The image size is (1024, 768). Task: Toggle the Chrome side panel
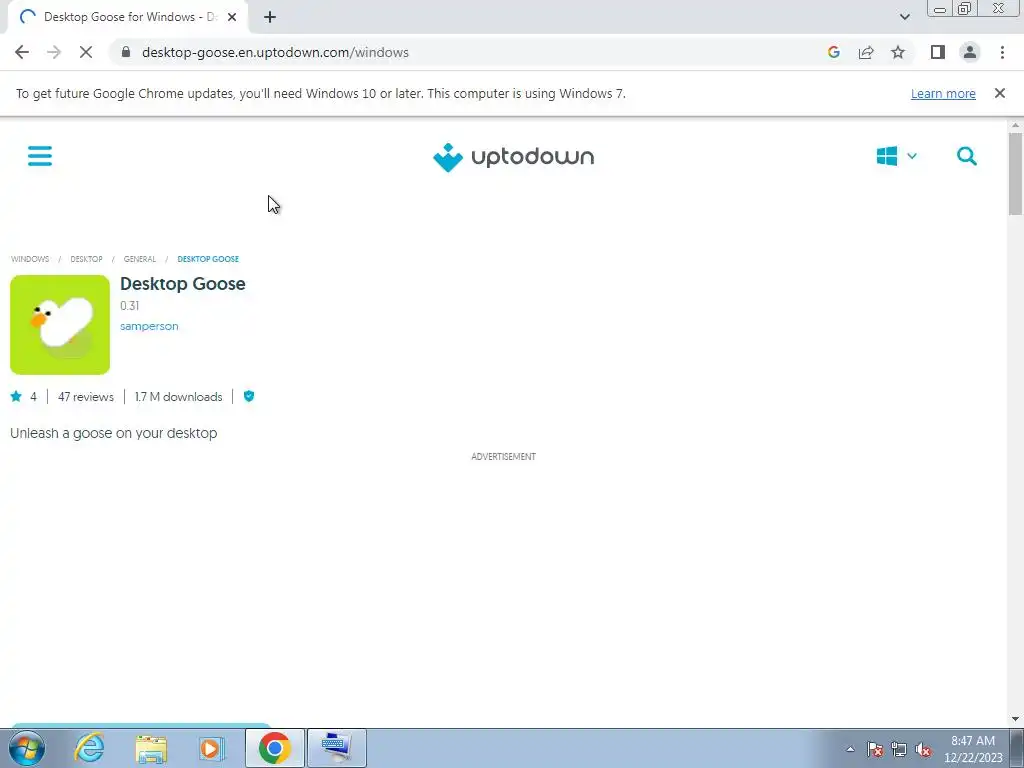point(938,52)
